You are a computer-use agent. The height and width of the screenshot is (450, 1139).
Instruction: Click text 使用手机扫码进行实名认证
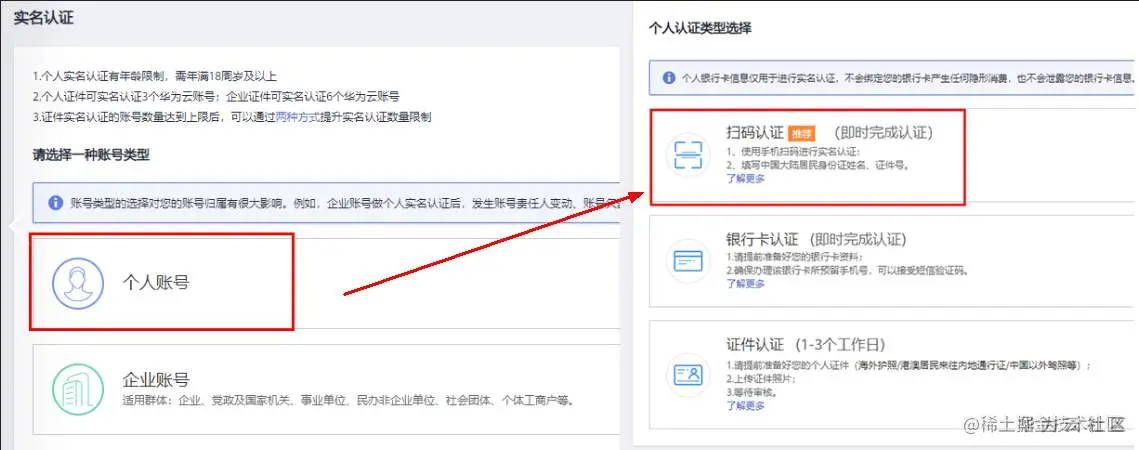793,152
